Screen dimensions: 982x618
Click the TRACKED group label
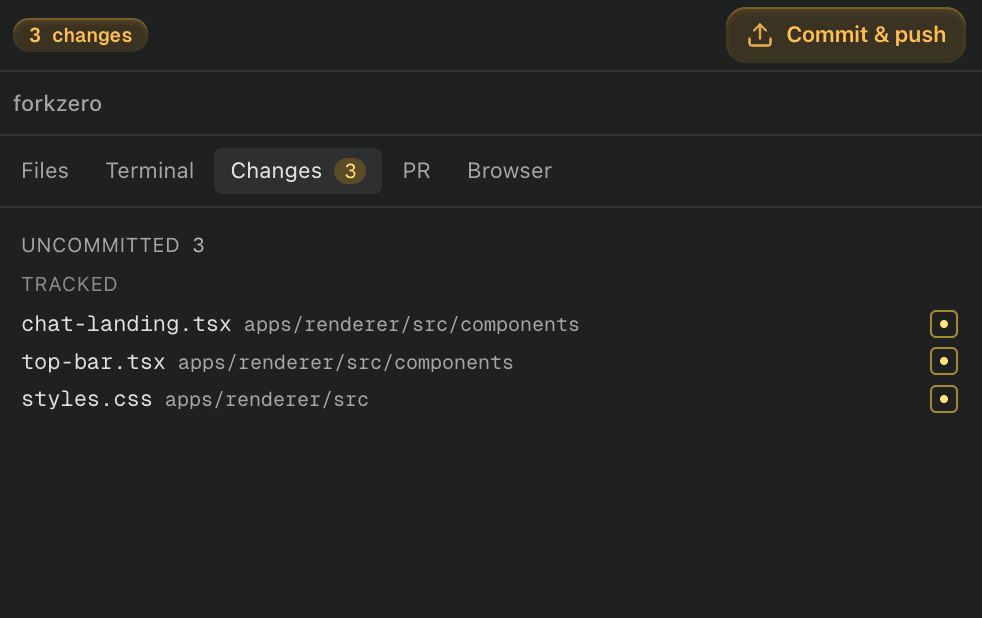70,284
